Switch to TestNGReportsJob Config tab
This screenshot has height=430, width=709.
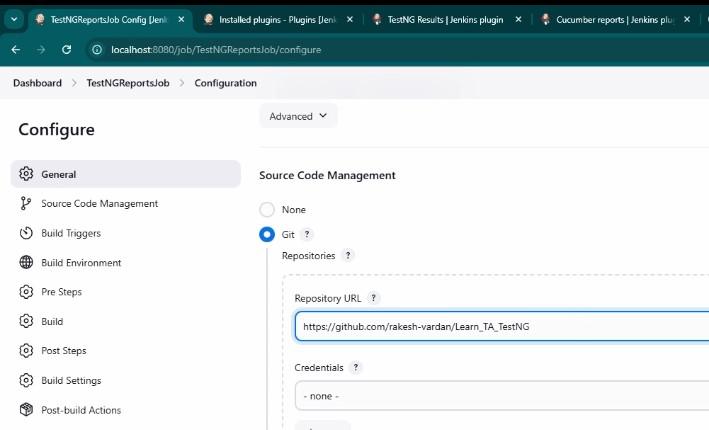tap(109, 19)
